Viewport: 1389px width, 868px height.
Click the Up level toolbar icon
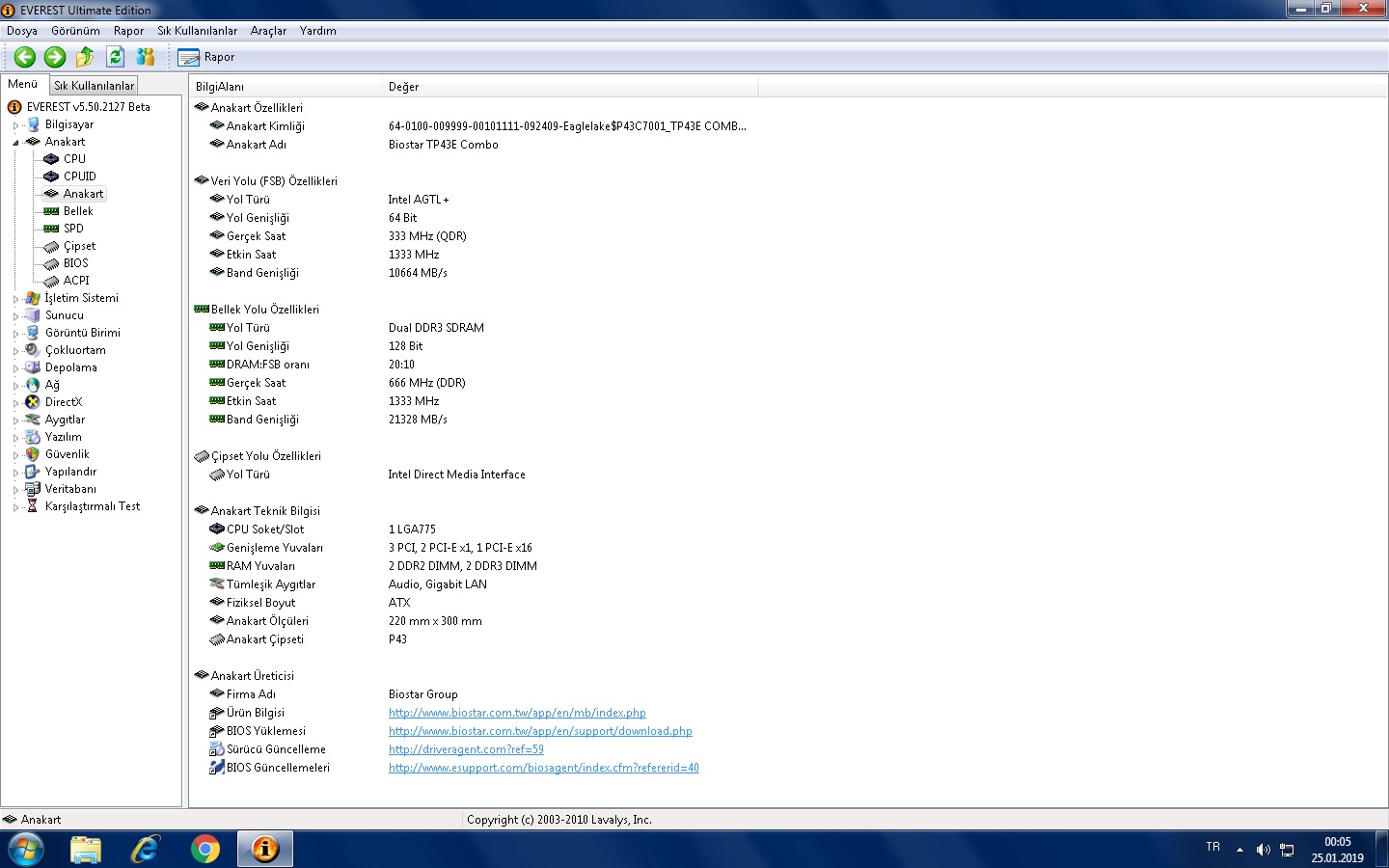point(85,57)
